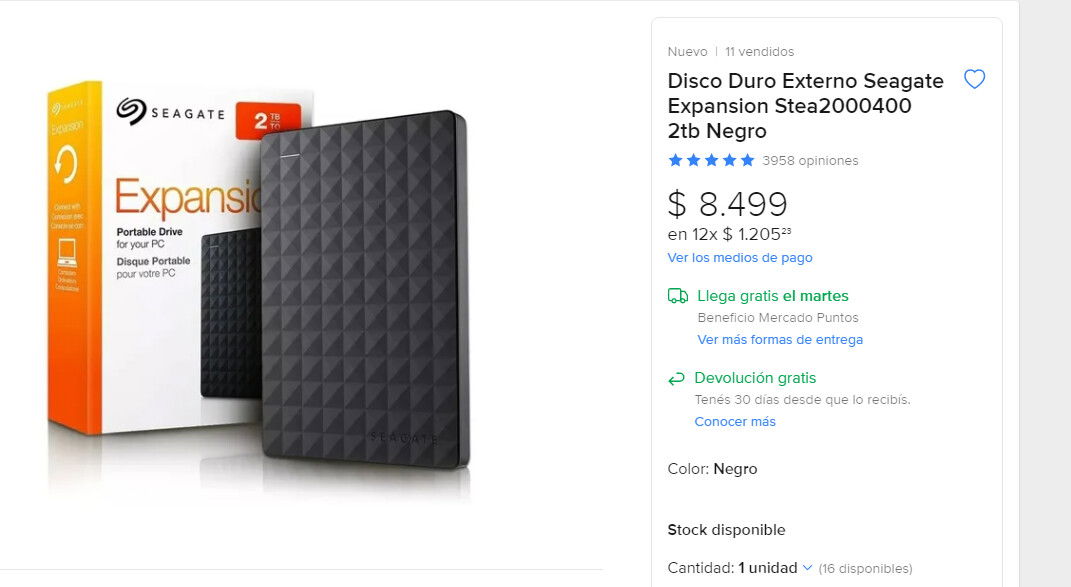
Task: Click the orange 2TB badge on box
Action: tap(266, 121)
